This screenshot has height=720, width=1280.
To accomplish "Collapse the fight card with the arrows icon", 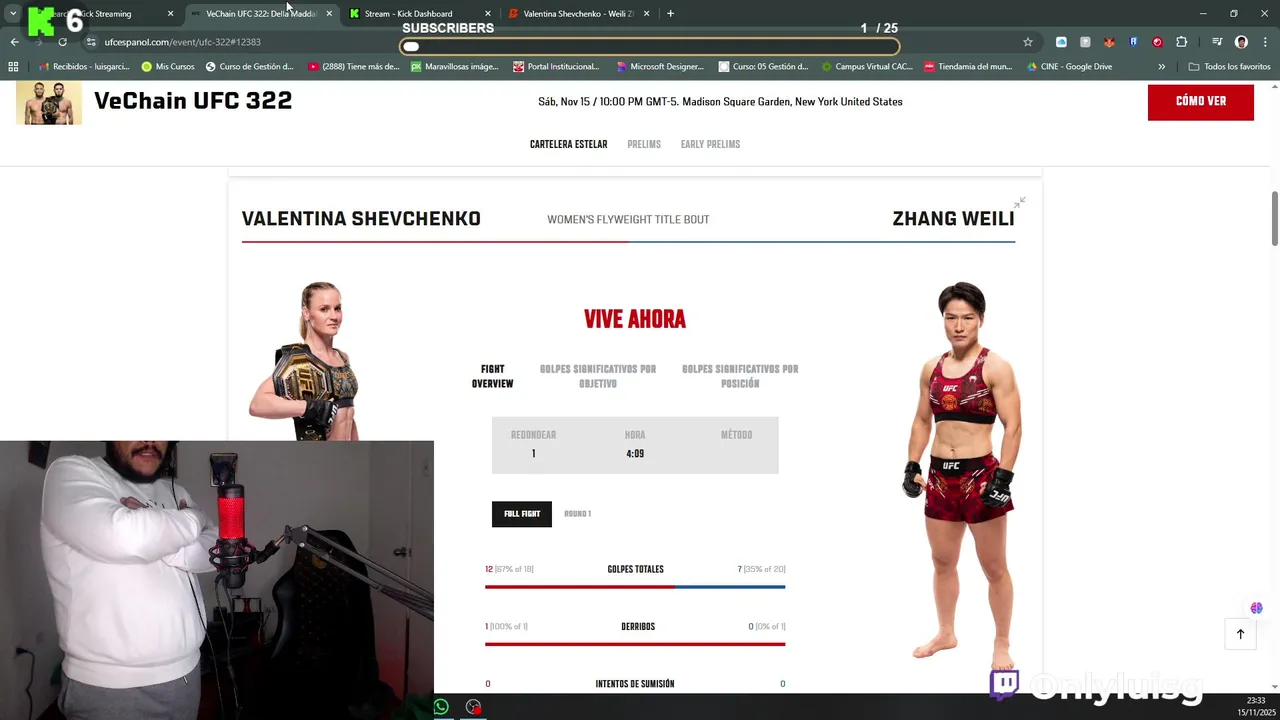I will tap(1019, 203).
